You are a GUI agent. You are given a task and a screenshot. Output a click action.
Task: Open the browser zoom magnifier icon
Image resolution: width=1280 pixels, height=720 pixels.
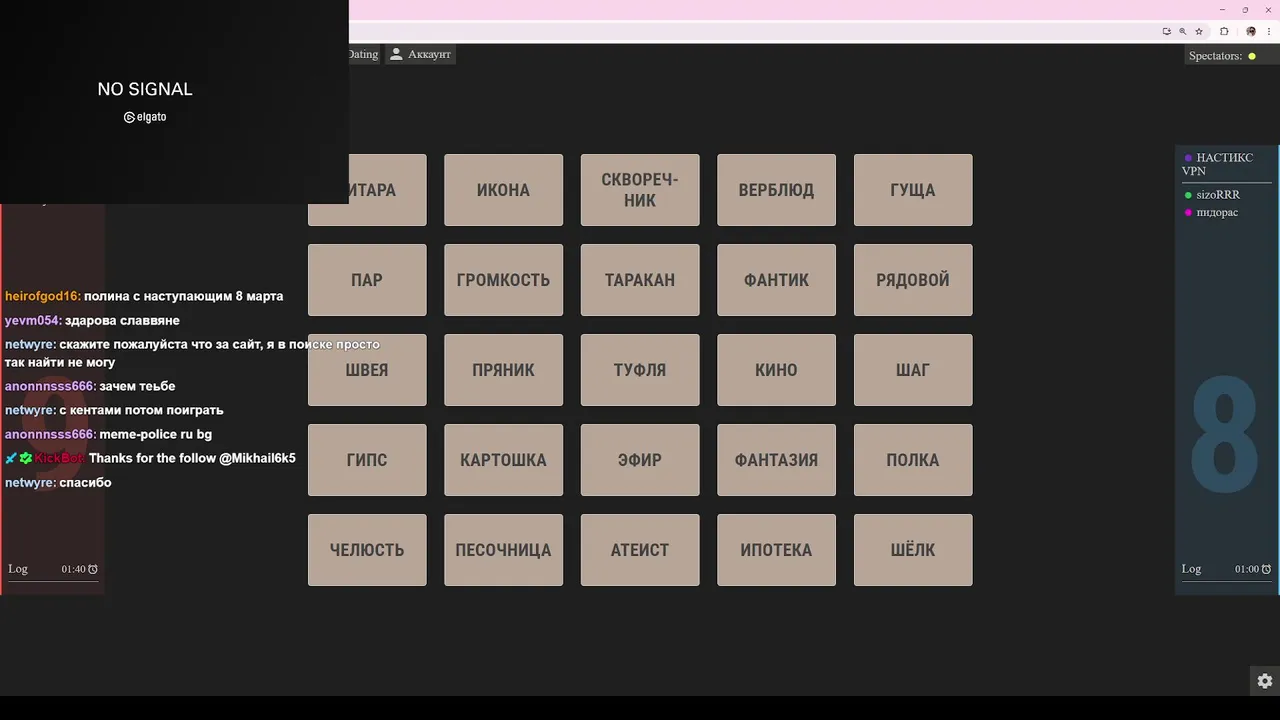(x=1183, y=31)
